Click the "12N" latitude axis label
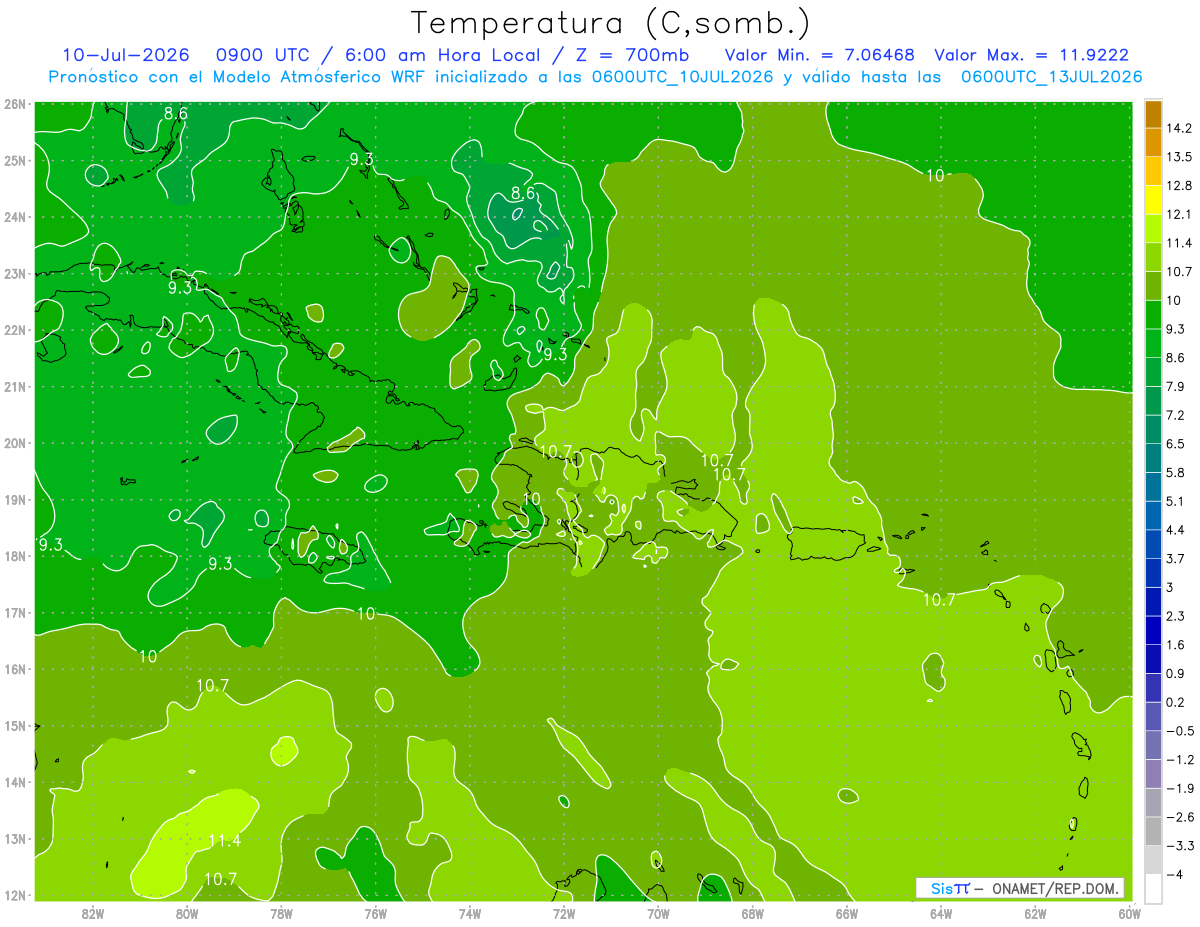Screen dimensions: 1200x927 tap(15, 895)
